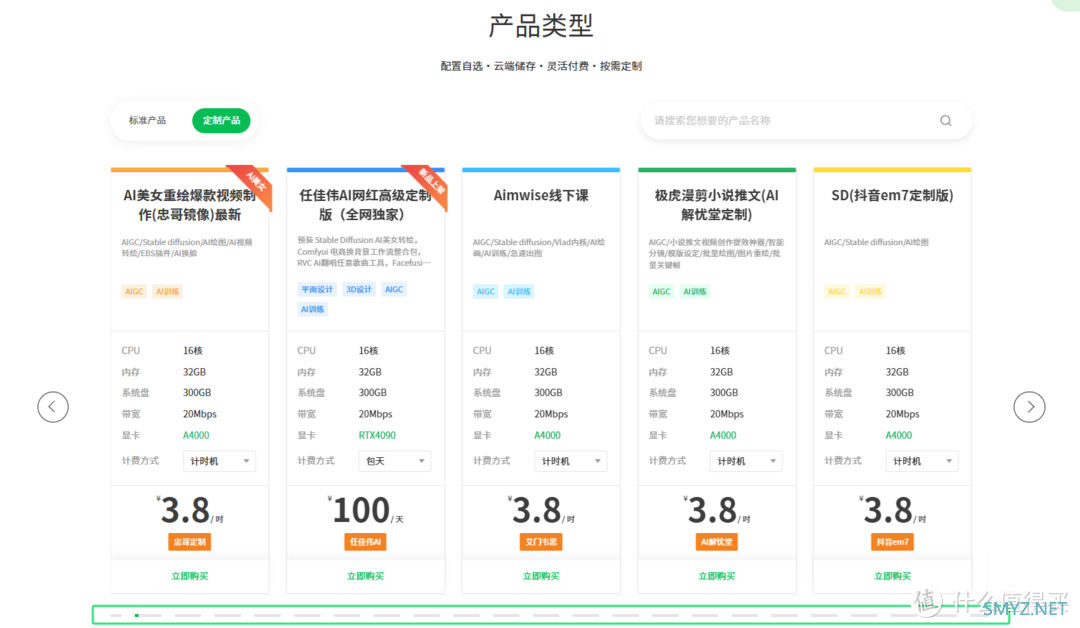The width and height of the screenshot is (1080, 628).
Task: Click AI训练 tag on 任佳伟AI card
Action: click(312, 309)
